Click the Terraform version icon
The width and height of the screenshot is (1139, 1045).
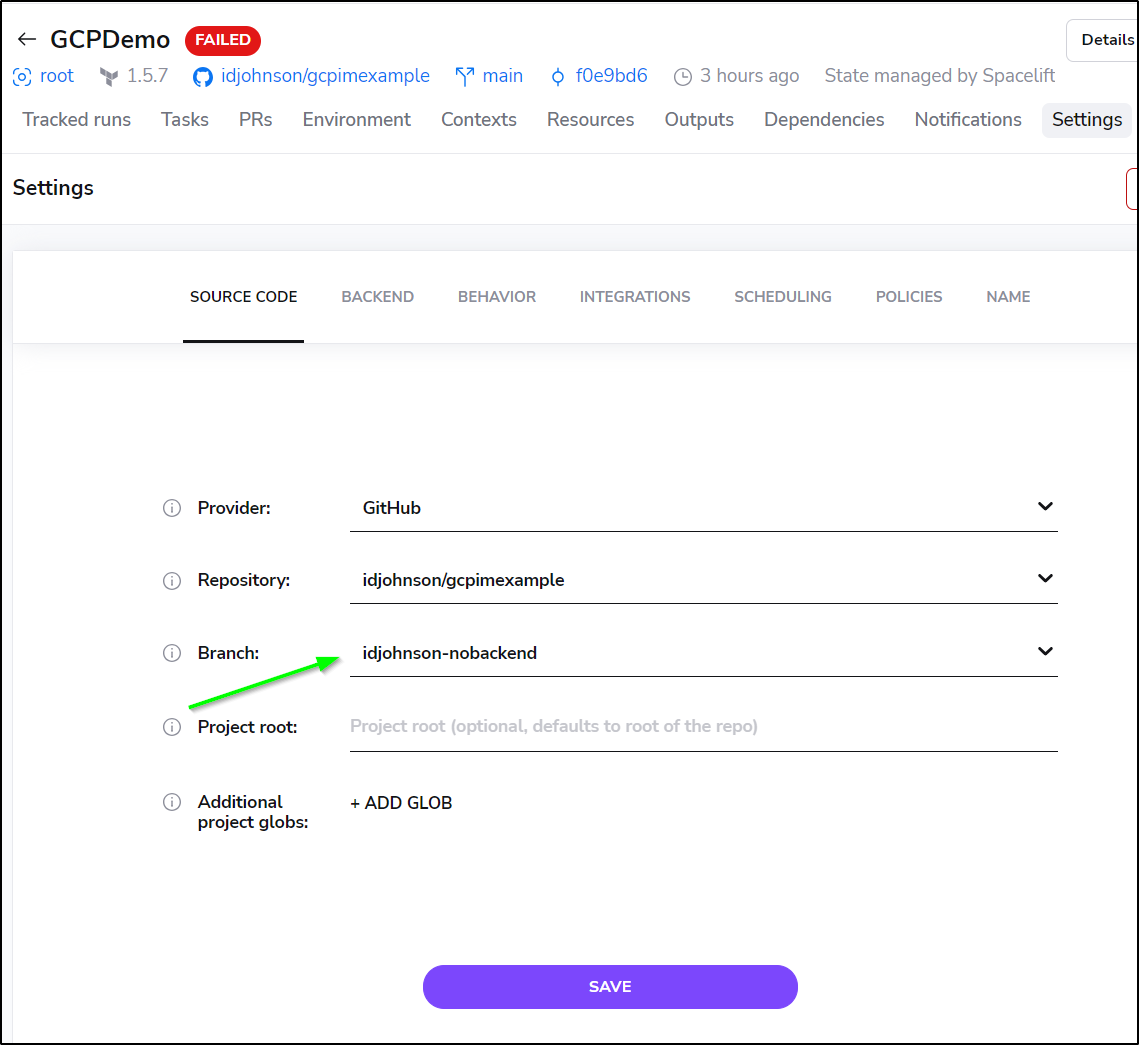[109, 76]
